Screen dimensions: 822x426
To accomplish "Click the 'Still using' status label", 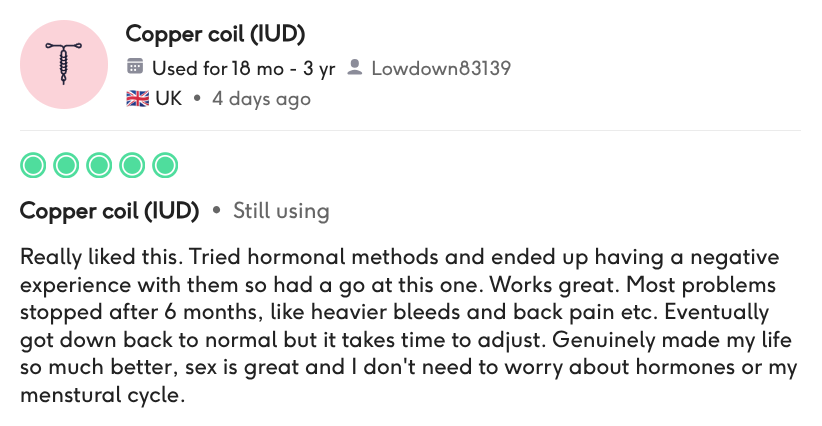I will click(x=281, y=211).
